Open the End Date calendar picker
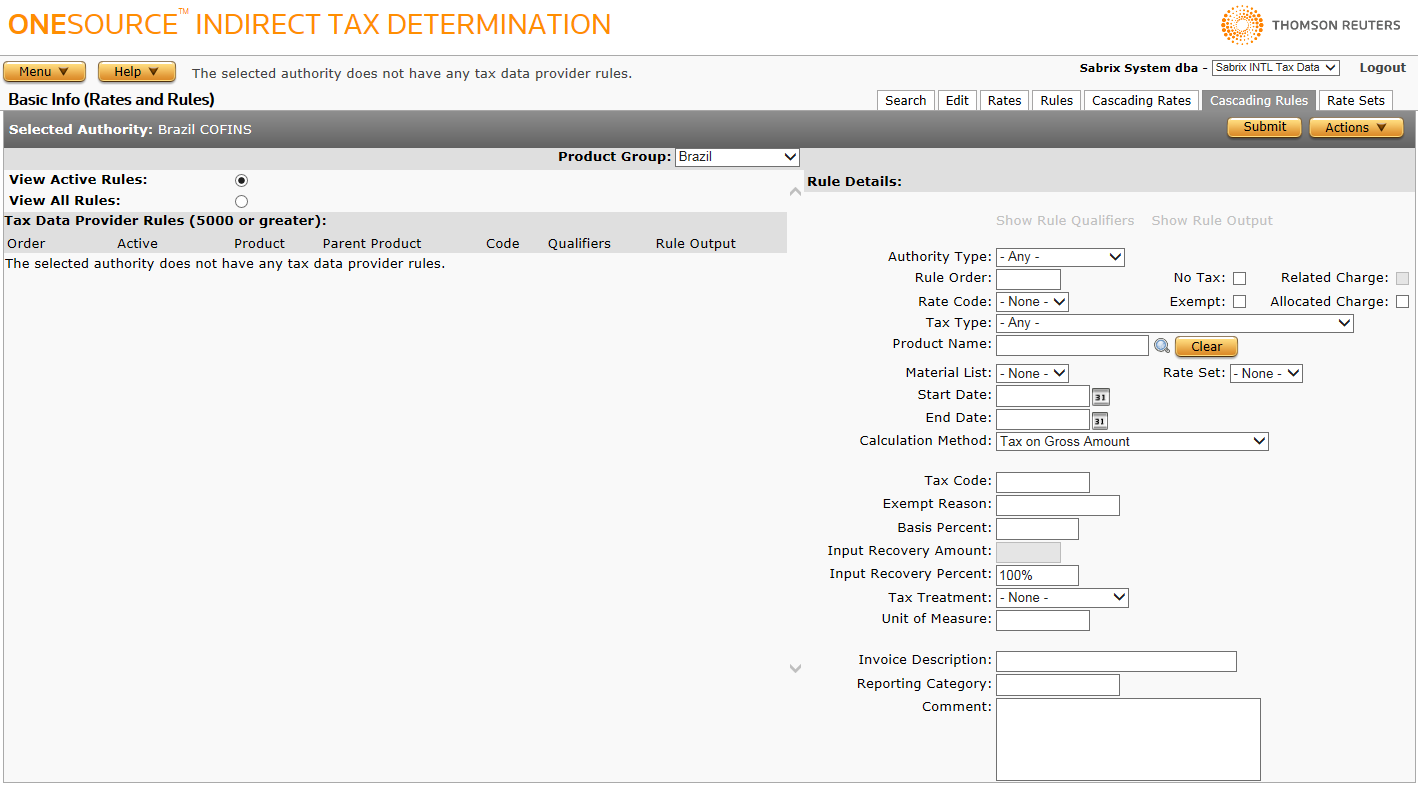 point(1100,420)
